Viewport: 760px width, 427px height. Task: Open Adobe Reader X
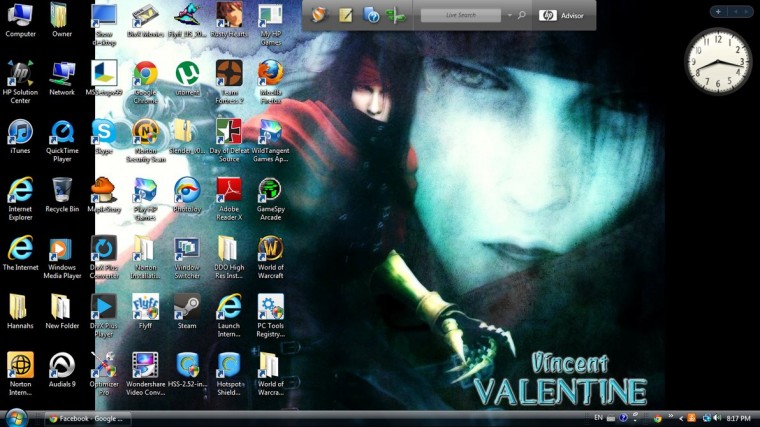229,199
